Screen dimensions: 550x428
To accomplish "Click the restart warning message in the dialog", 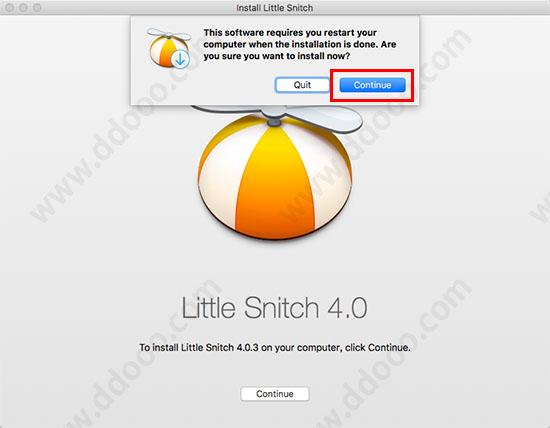I will 300,44.
